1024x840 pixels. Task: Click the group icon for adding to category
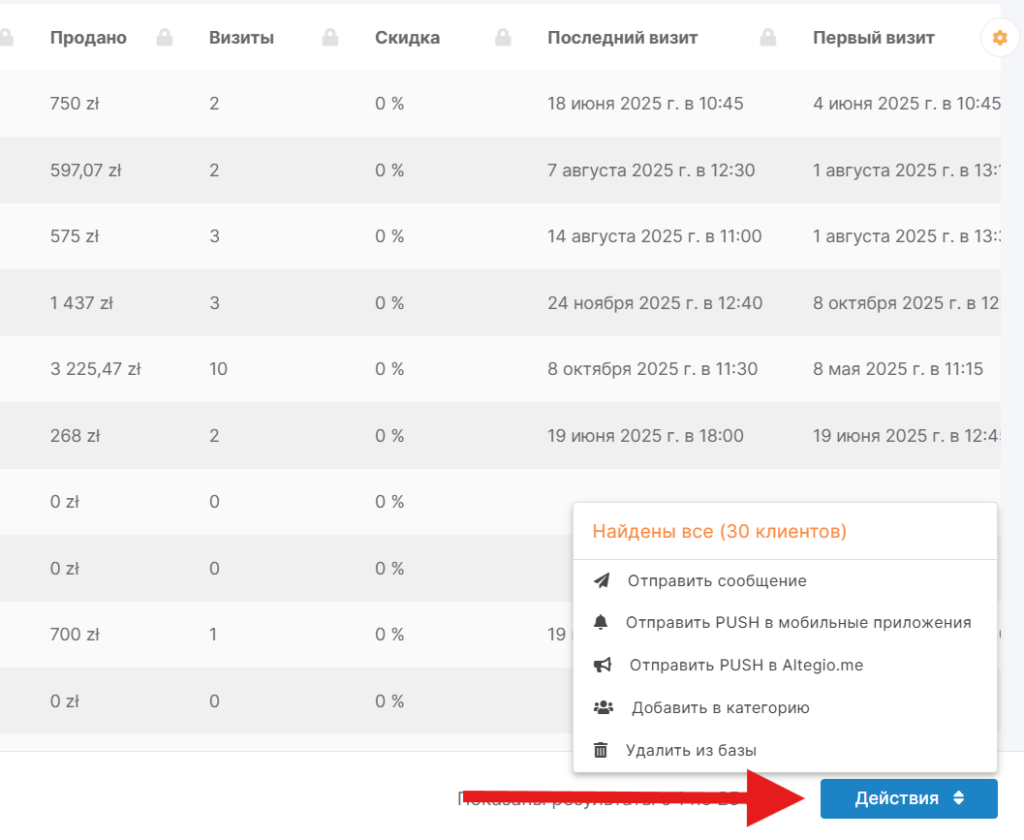click(602, 708)
